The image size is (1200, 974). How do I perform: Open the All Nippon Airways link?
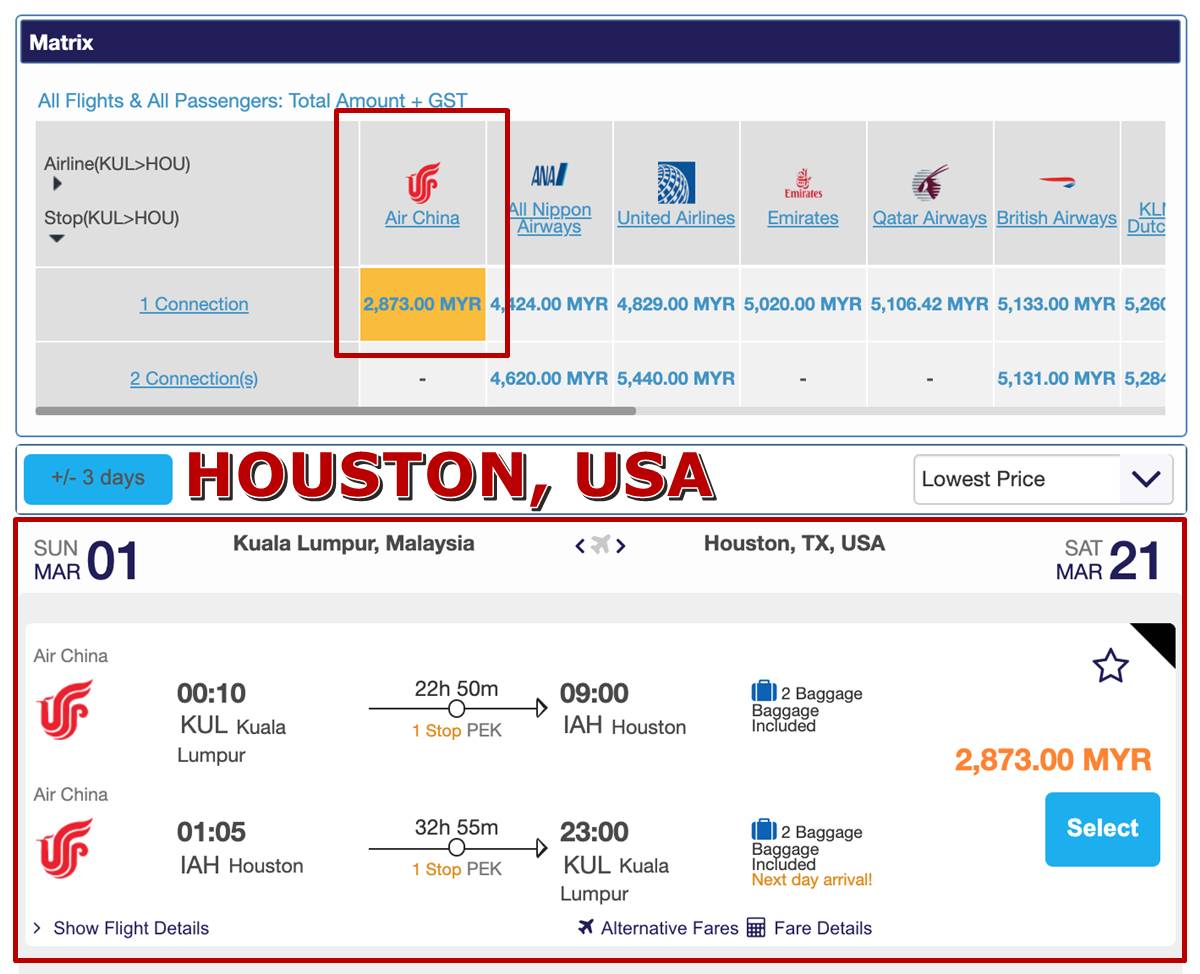click(x=549, y=218)
